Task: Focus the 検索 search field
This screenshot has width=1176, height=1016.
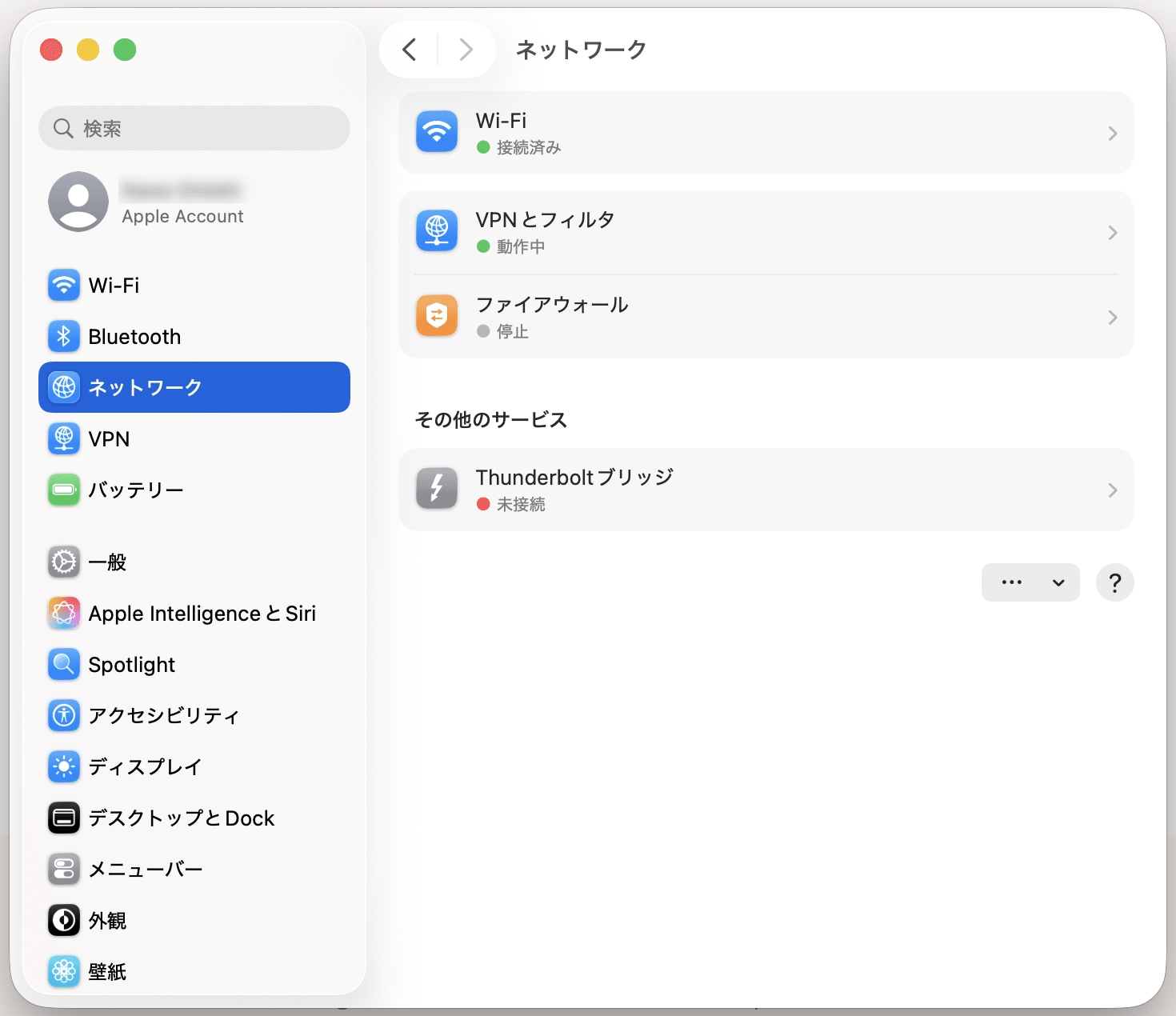Action: coord(194,128)
